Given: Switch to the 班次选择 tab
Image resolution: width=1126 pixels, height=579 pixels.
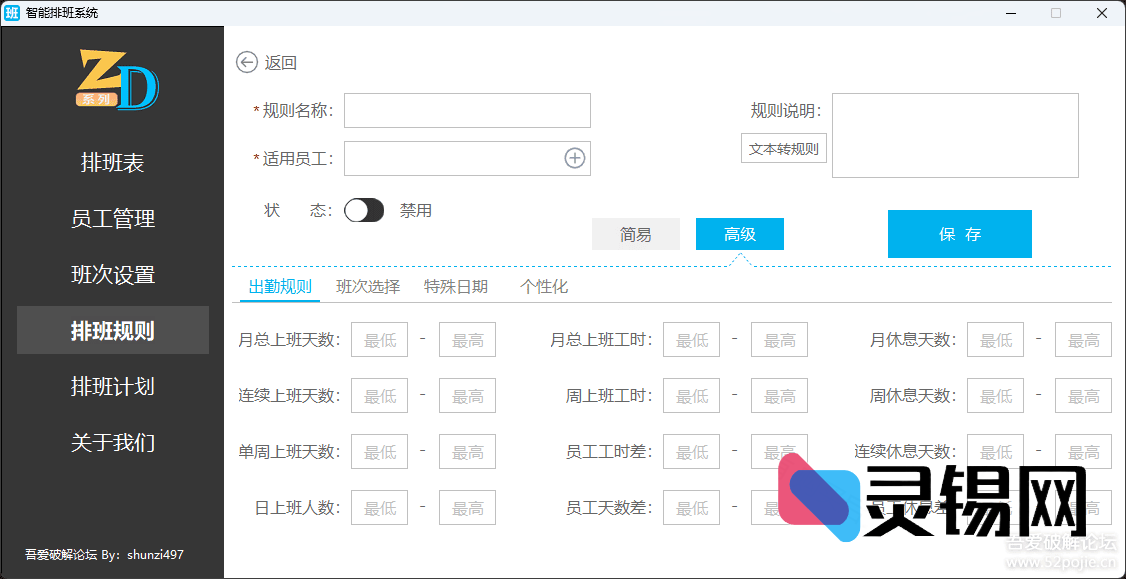Looking at the screenshot, I should click(x=368, y=287).
